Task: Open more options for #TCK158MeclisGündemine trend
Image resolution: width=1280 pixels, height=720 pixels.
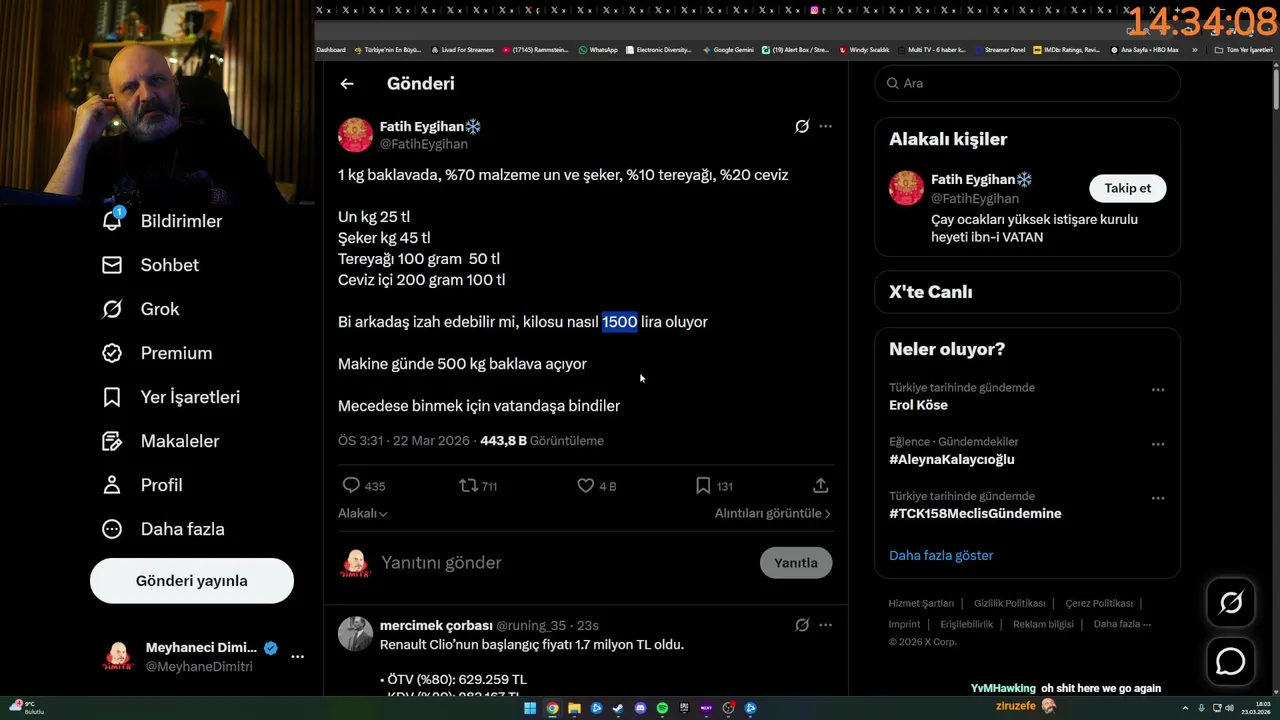Action: tap(1158, 498)
